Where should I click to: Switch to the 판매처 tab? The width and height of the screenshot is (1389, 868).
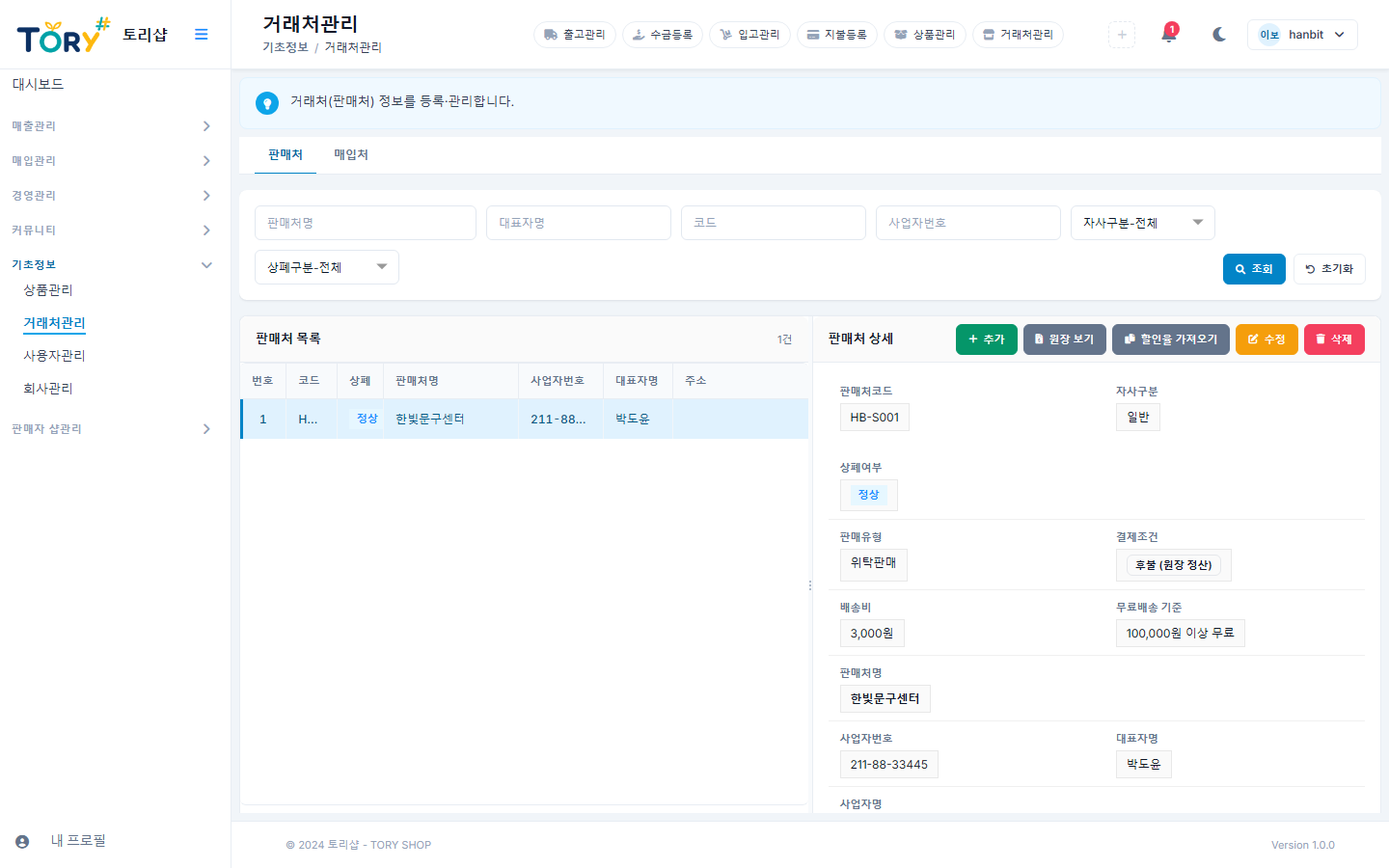click(x=286, y=155)
